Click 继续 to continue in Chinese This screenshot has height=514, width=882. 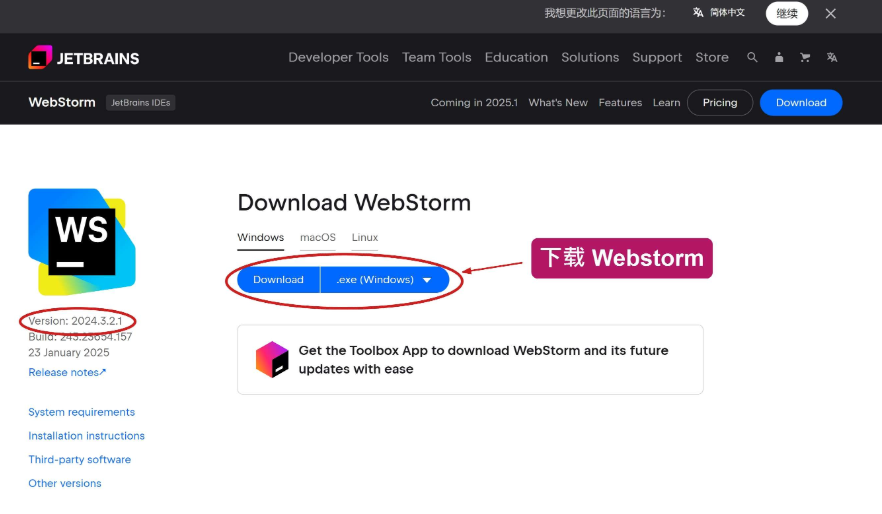click(x=787, y=13)
